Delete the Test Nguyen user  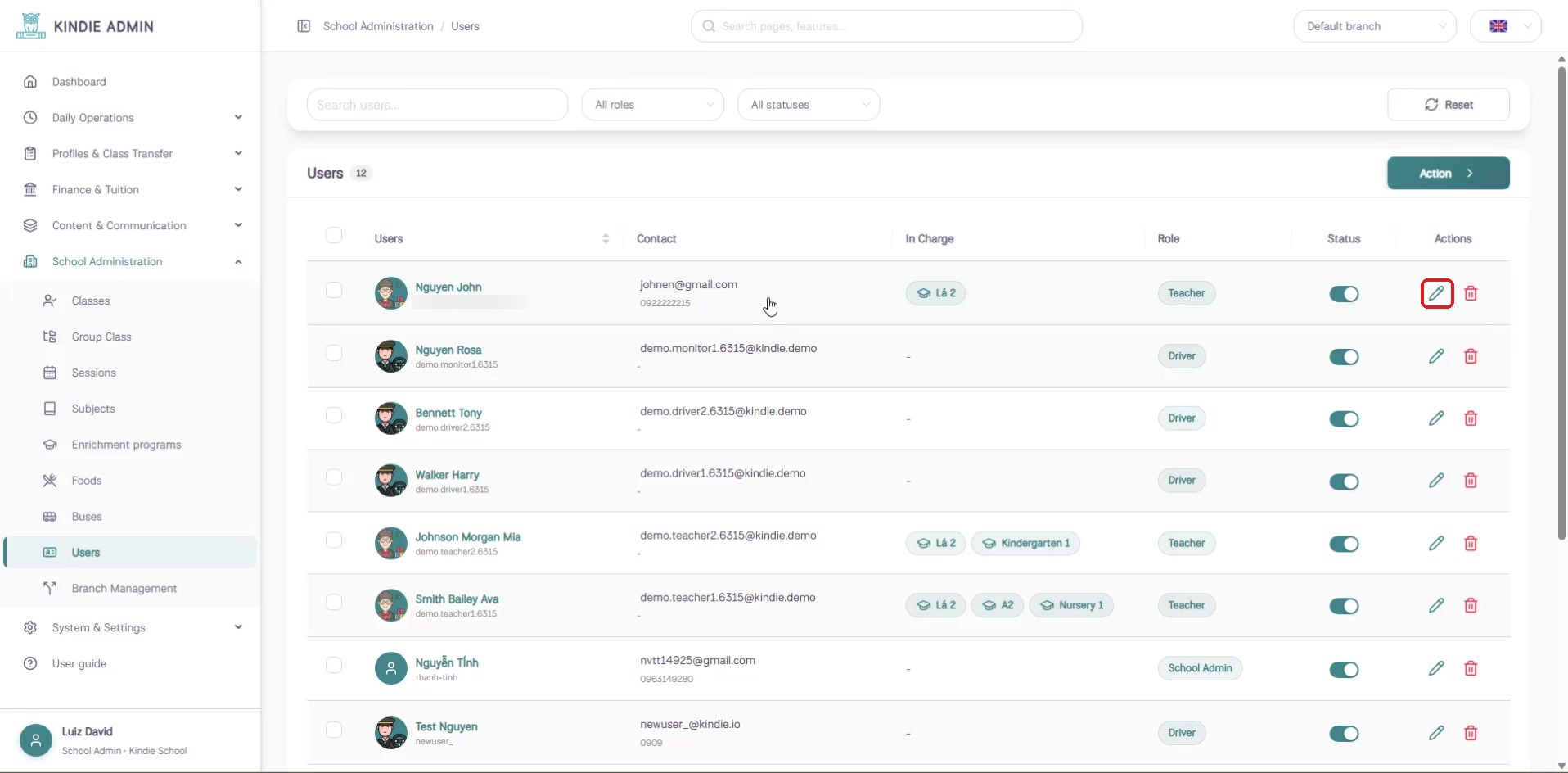(1471, 733)
